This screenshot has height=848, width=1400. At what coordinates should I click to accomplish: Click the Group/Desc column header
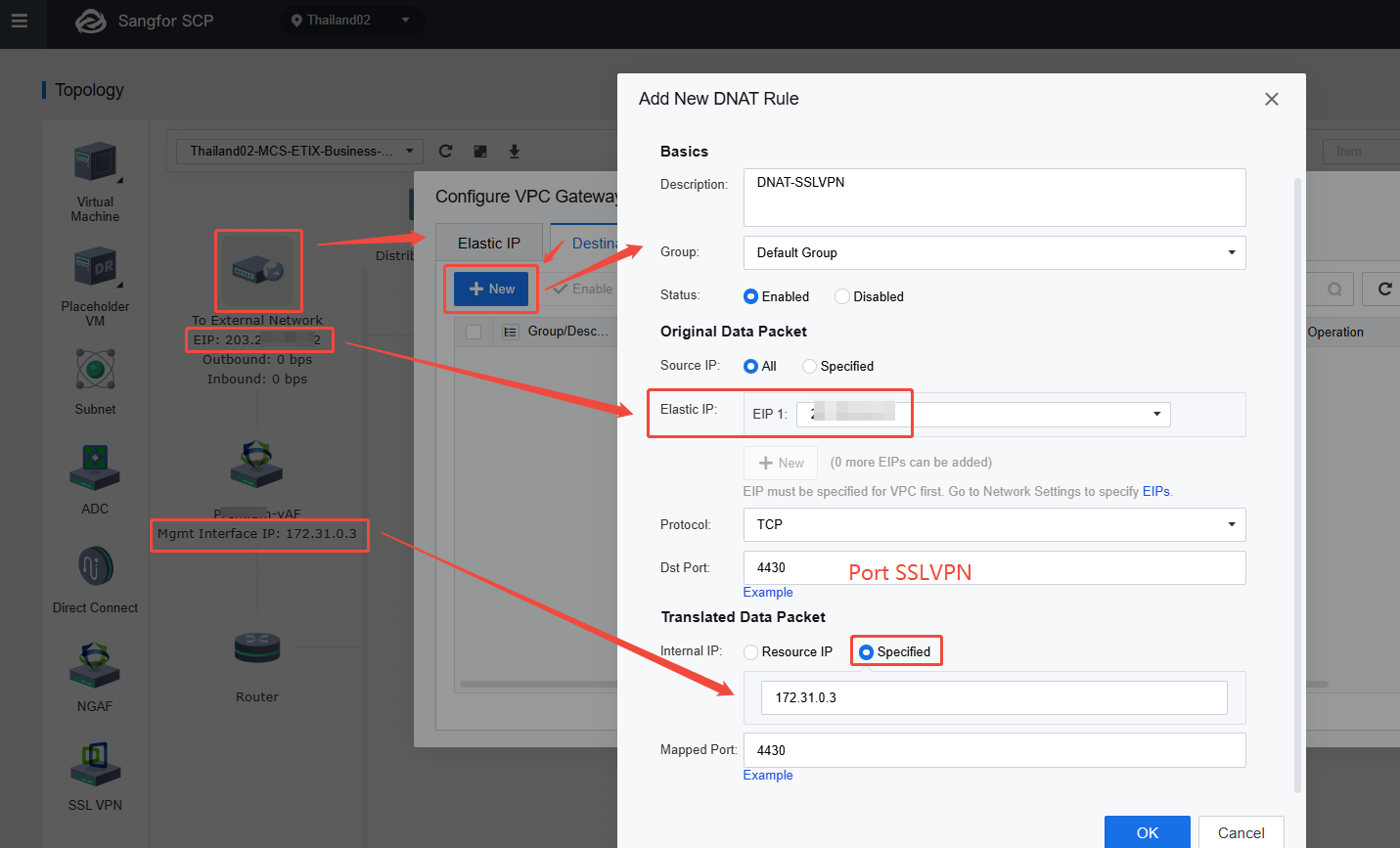[567, 332]
